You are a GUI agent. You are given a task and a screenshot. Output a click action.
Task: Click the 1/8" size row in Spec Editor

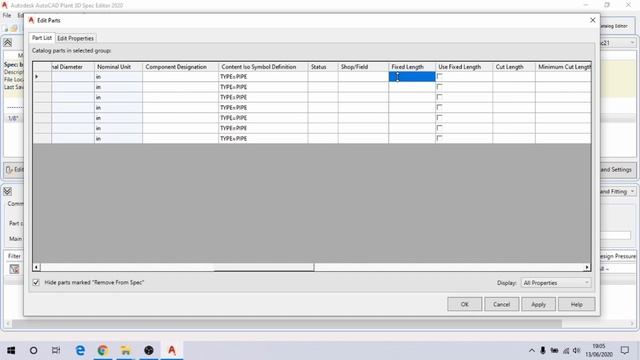(x=13, y=118)
